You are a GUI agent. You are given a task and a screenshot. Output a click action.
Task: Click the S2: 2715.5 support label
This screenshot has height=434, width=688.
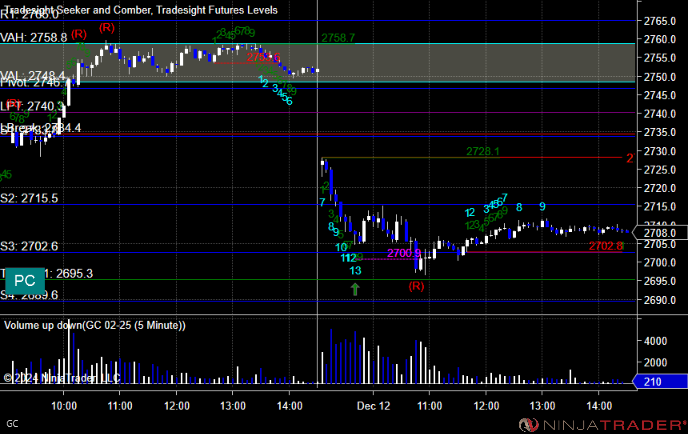[29, 198]
